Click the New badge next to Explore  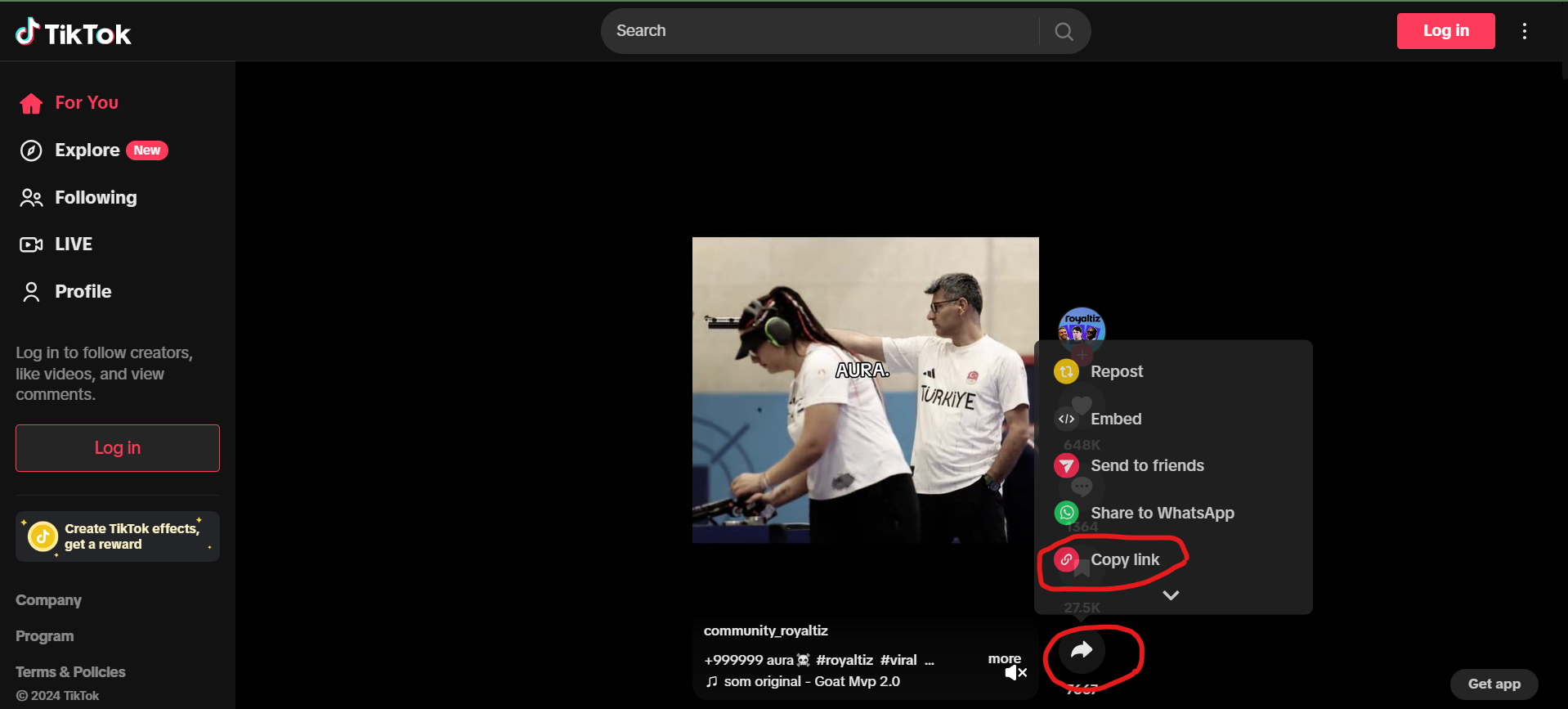coord(147,150)
